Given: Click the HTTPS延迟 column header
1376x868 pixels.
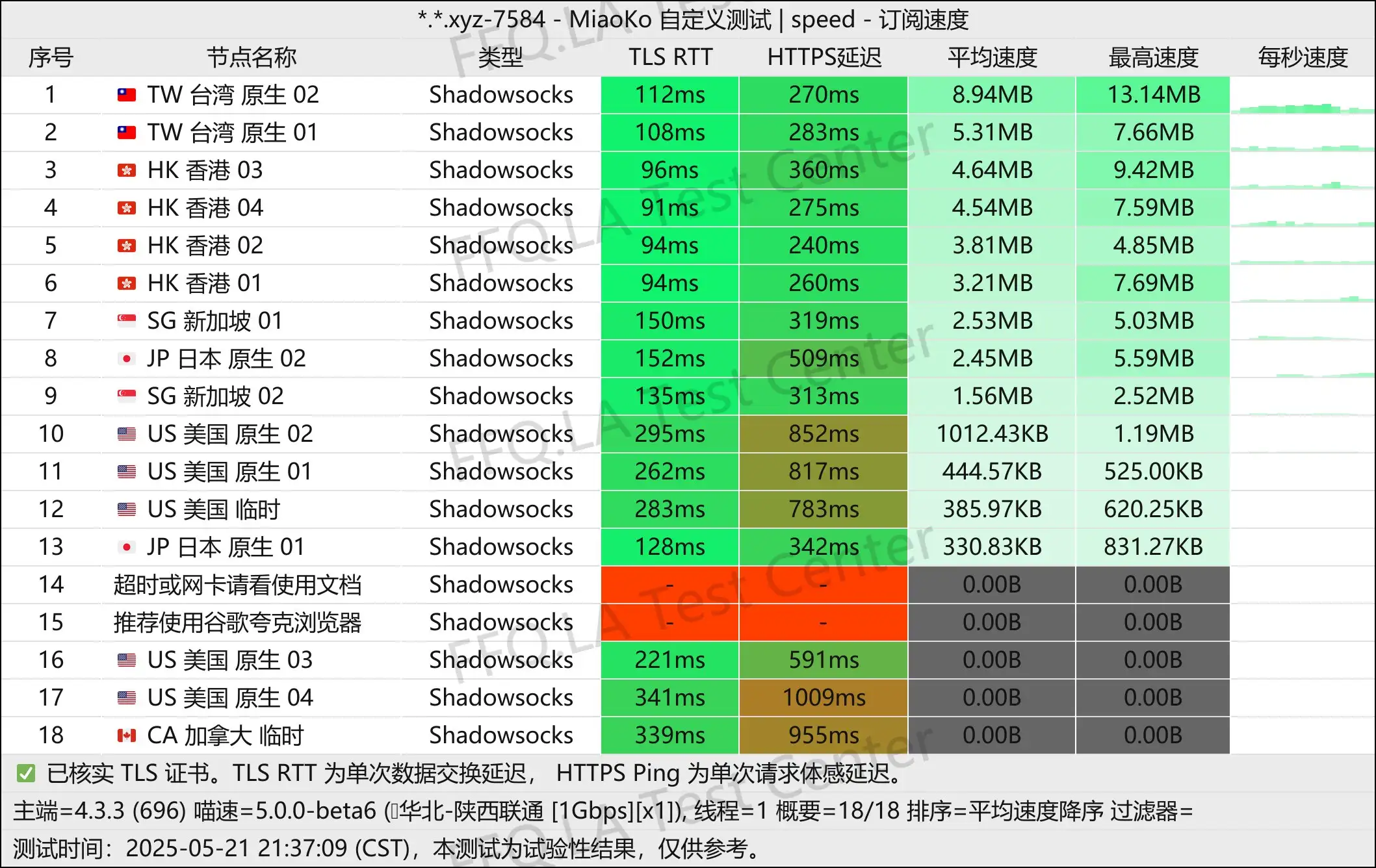Looking at the screenshot, I should coord(824,57).
